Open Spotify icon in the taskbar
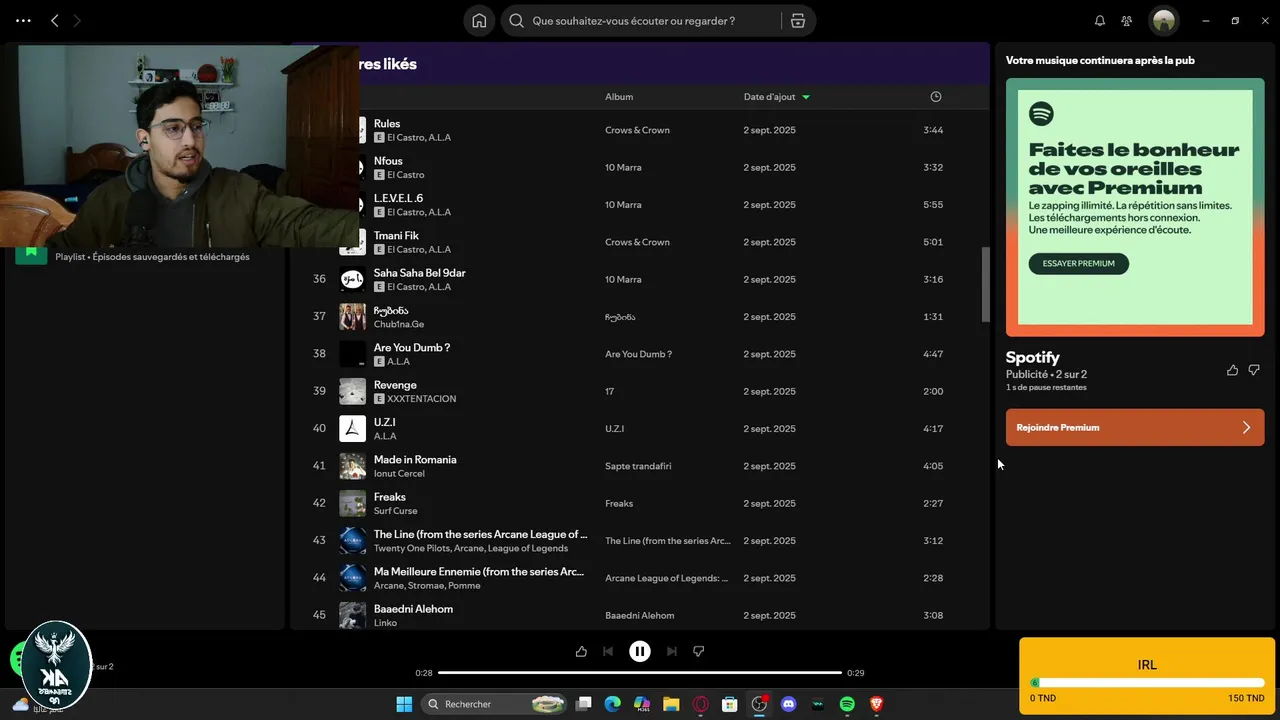 coord(847,704)
